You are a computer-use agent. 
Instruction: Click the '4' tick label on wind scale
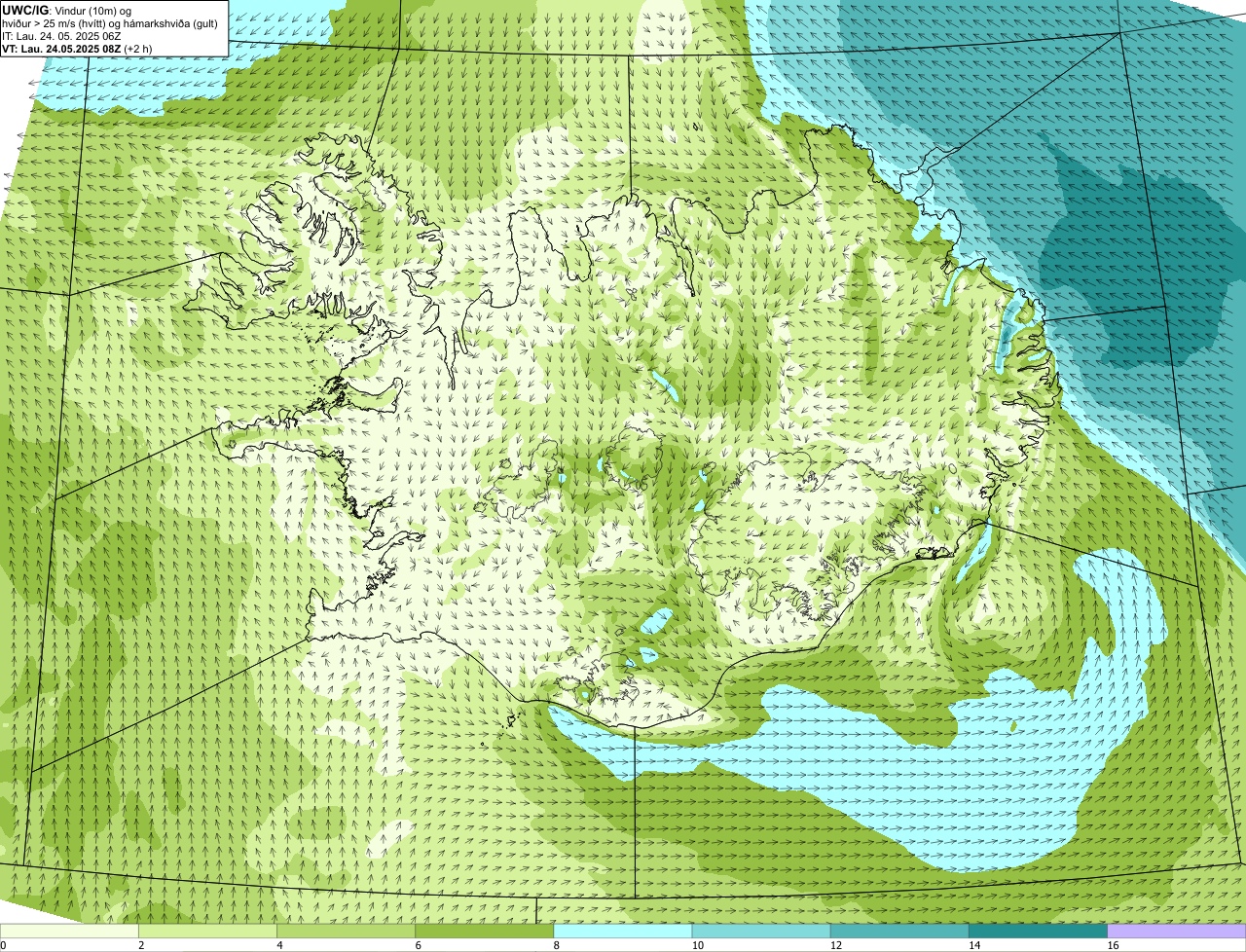click(x=279, y=945)
